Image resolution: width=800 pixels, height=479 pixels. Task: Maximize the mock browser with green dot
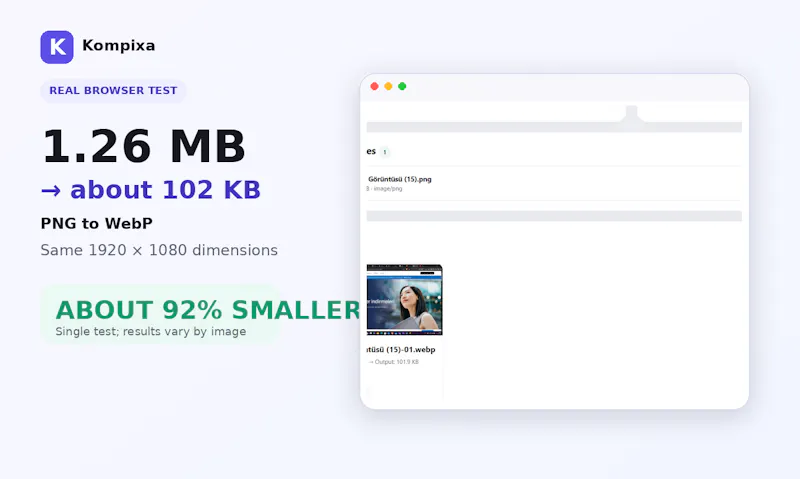[x=402, y=86]
